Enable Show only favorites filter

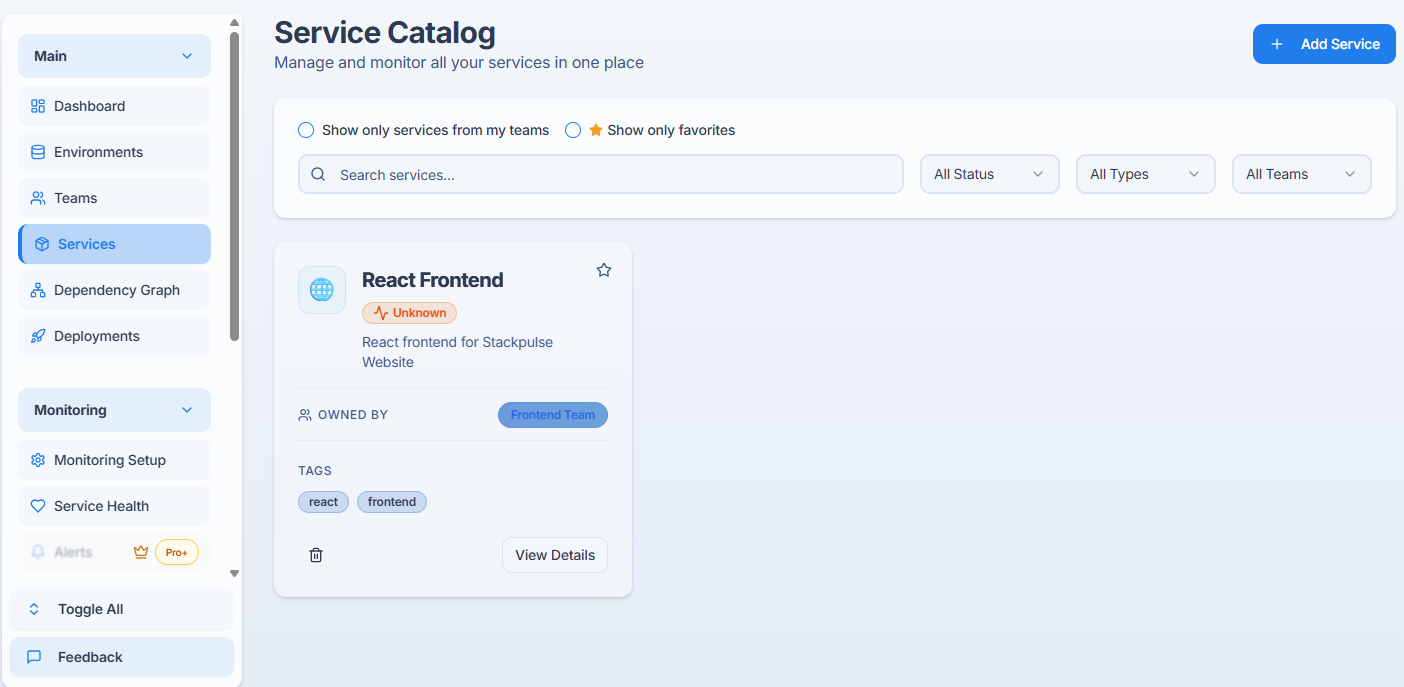[573, 130]
